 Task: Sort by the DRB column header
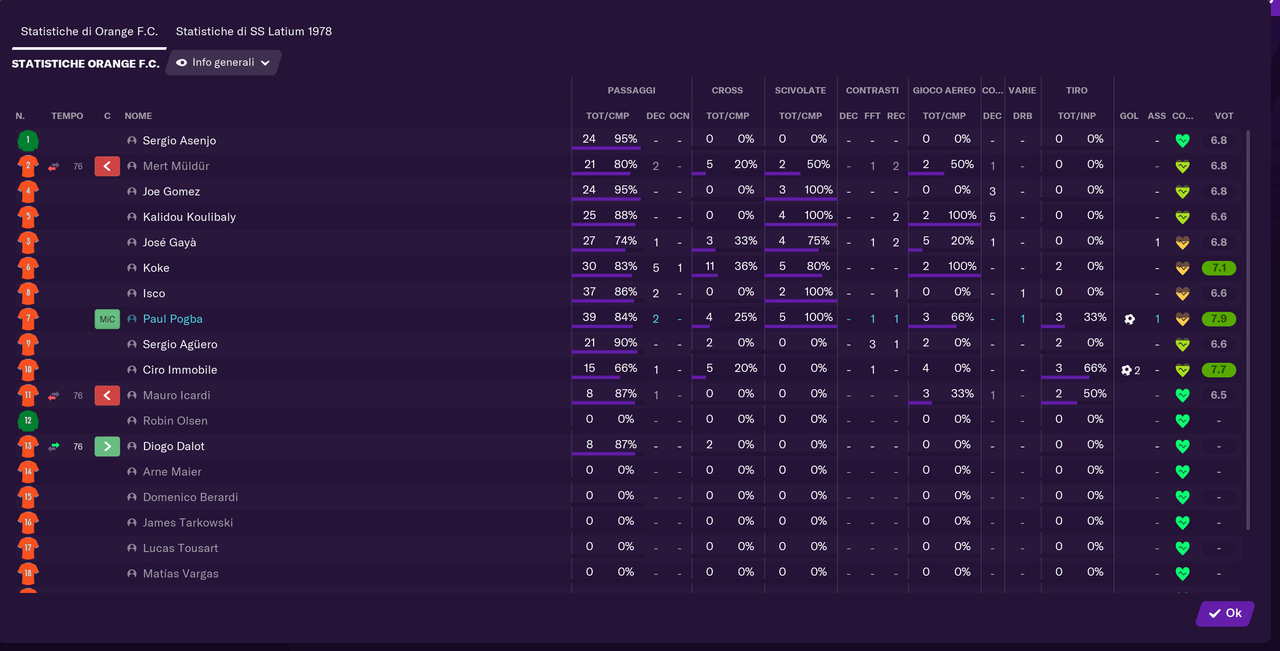1022,116
